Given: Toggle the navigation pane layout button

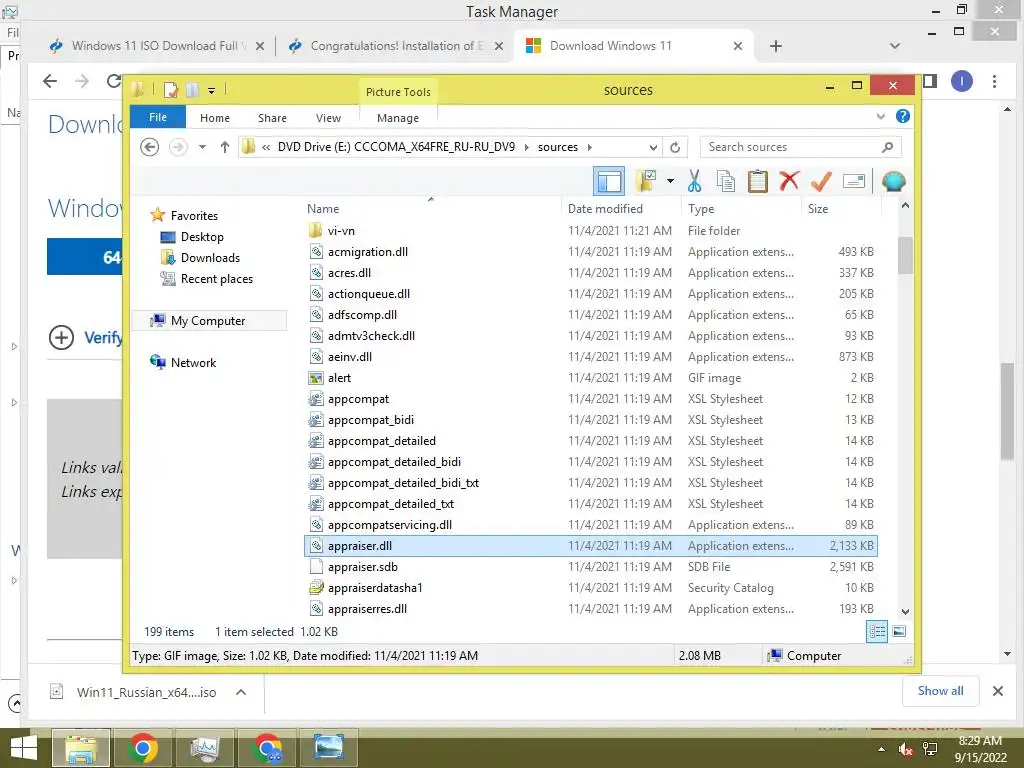Looking at the screenshot, I should click(609, 181).
